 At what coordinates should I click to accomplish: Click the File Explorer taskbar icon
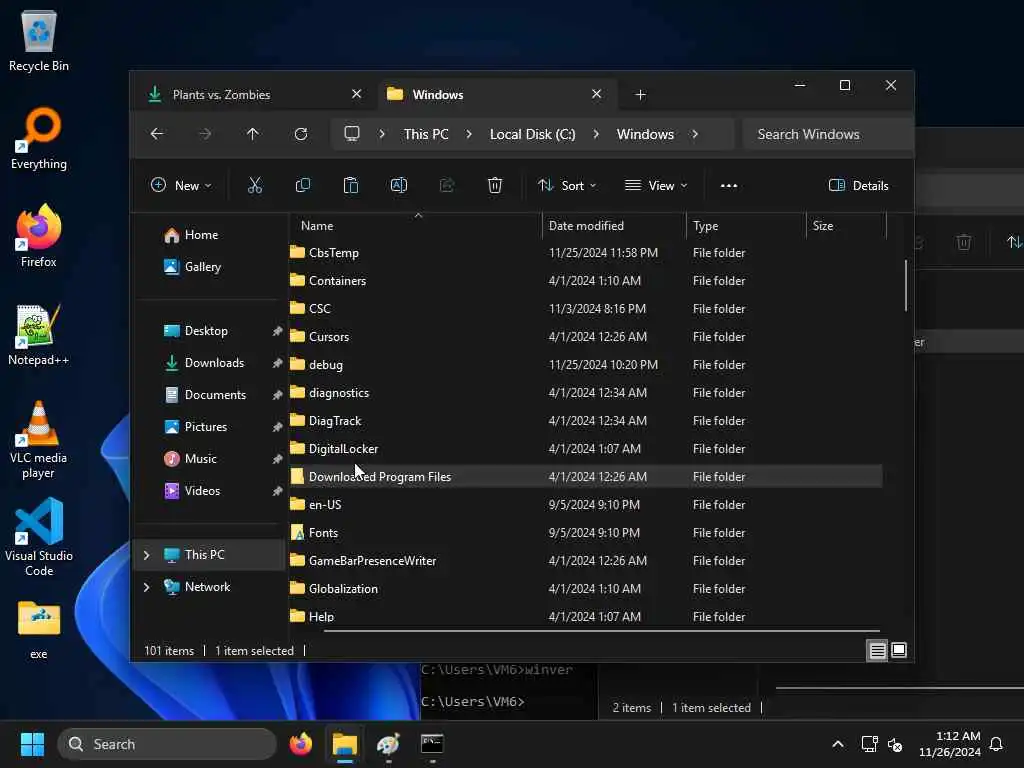click(345, 744)
